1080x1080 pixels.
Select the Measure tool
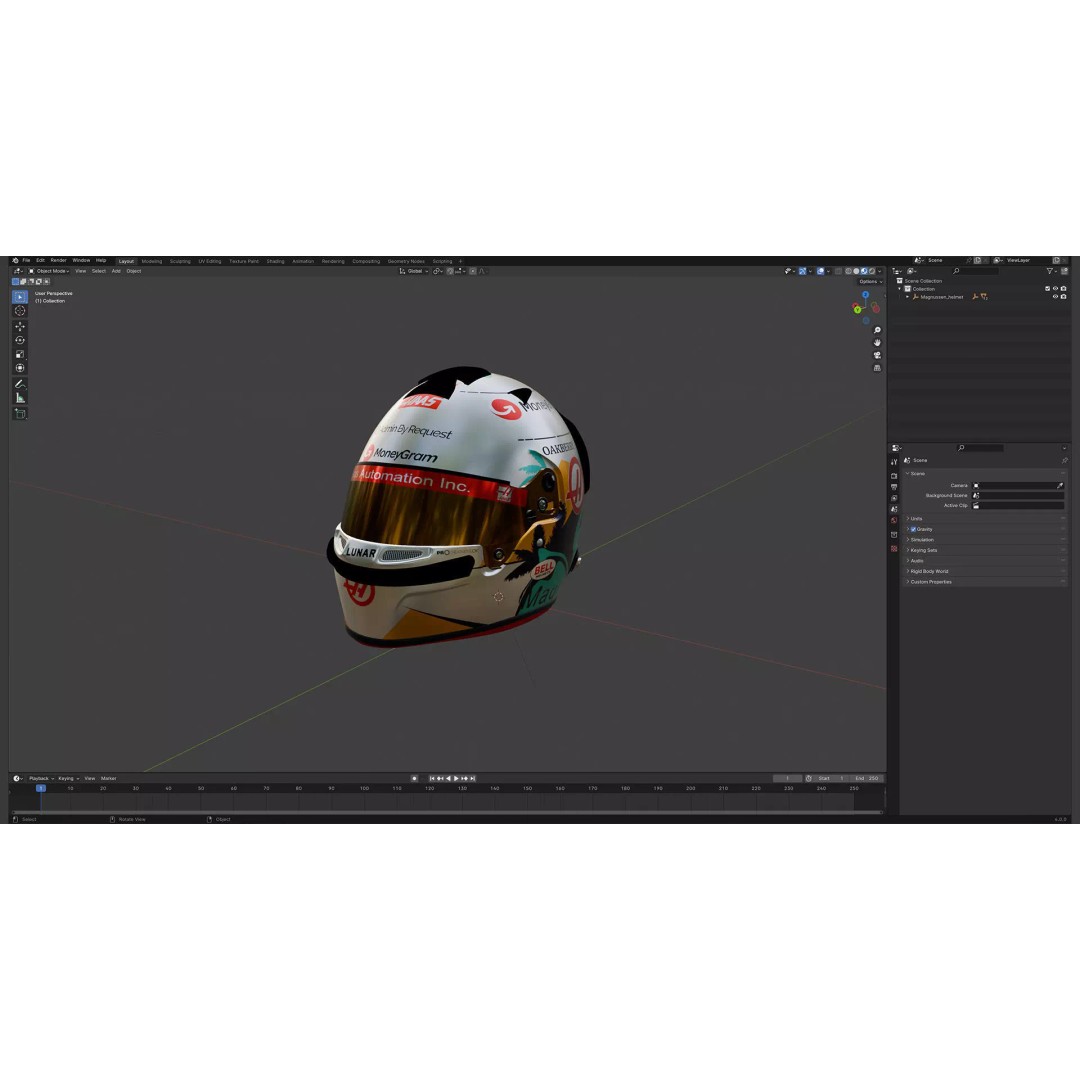[x=20, y=397]
